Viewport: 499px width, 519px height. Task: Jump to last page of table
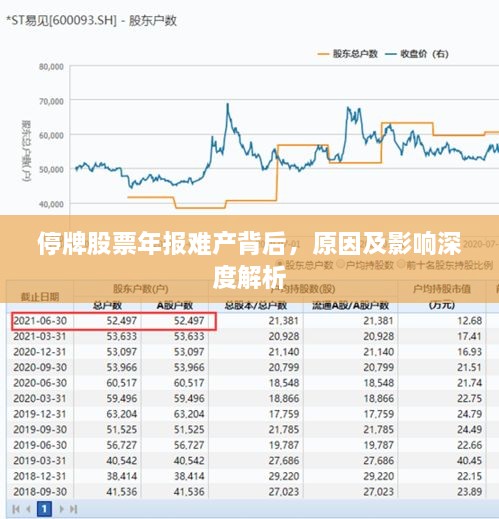[74, 509]
